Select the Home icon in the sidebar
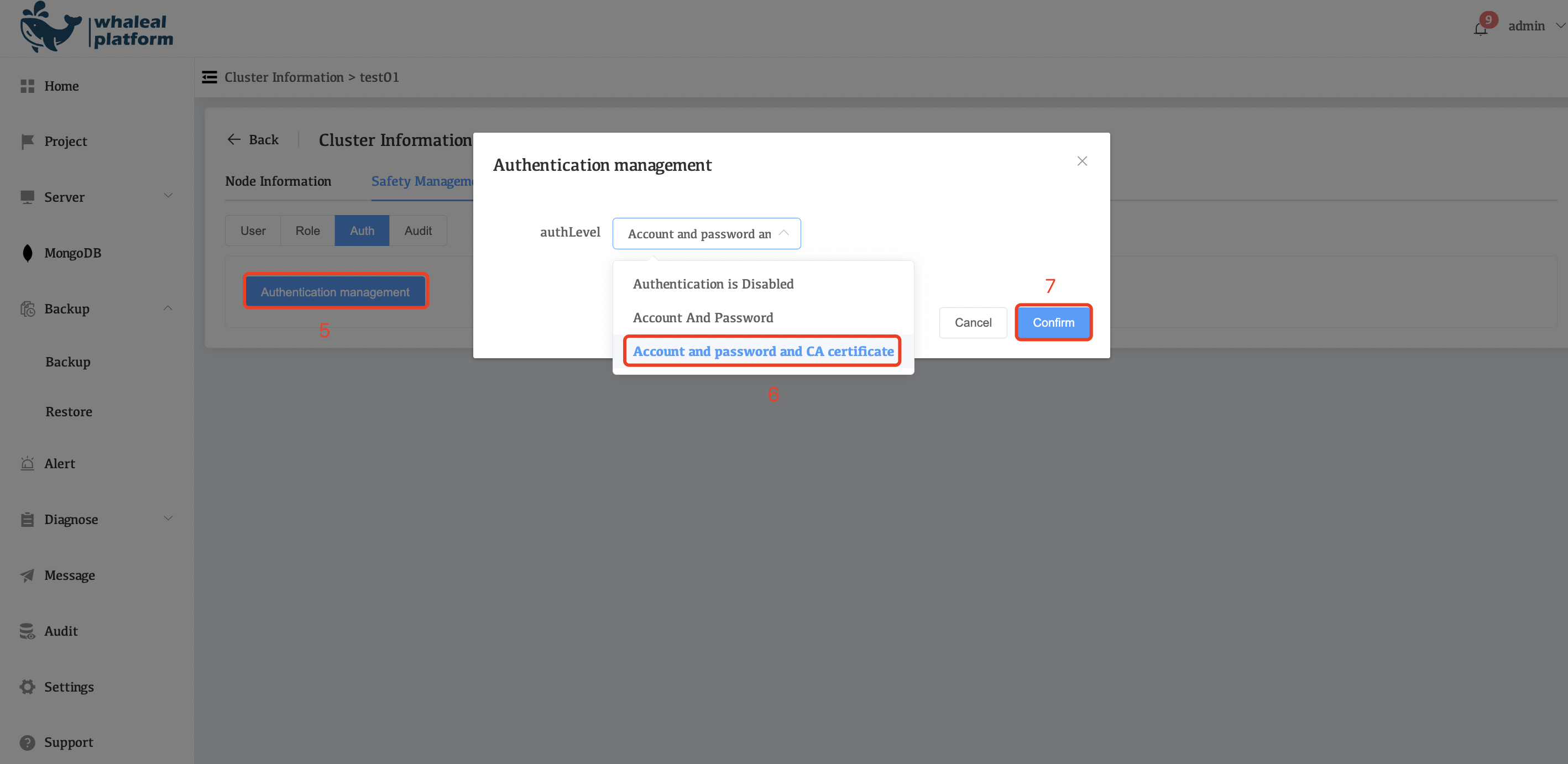The image size is (1568, 764). tap(28, 86)
